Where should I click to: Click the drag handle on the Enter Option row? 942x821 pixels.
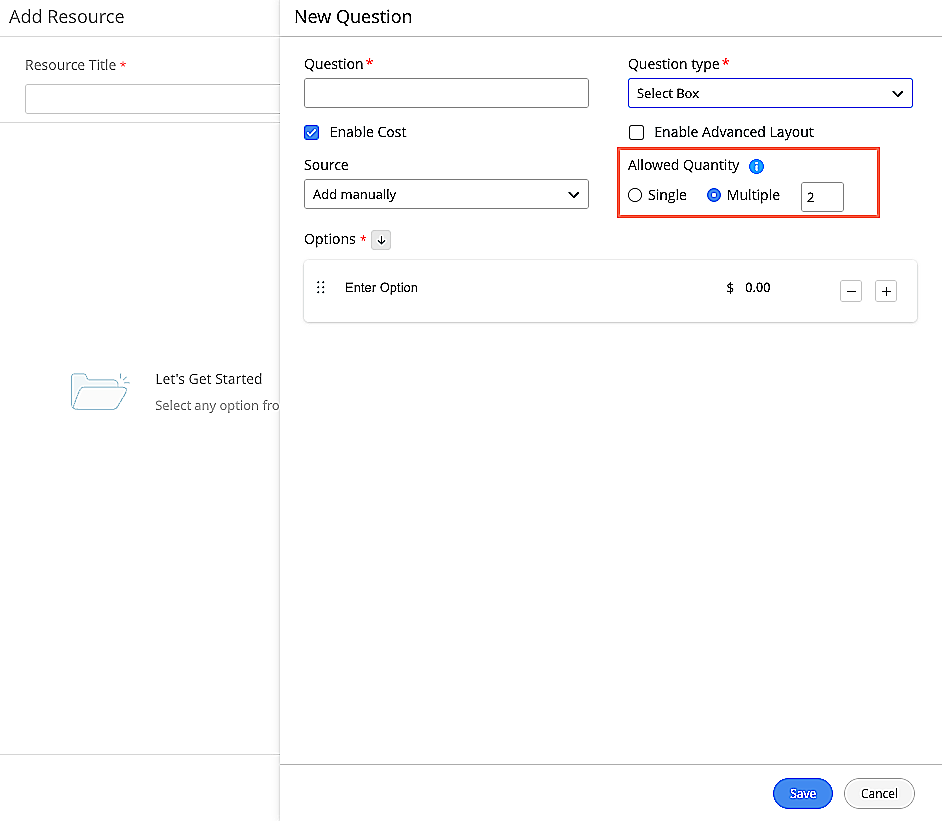(321, 287)
